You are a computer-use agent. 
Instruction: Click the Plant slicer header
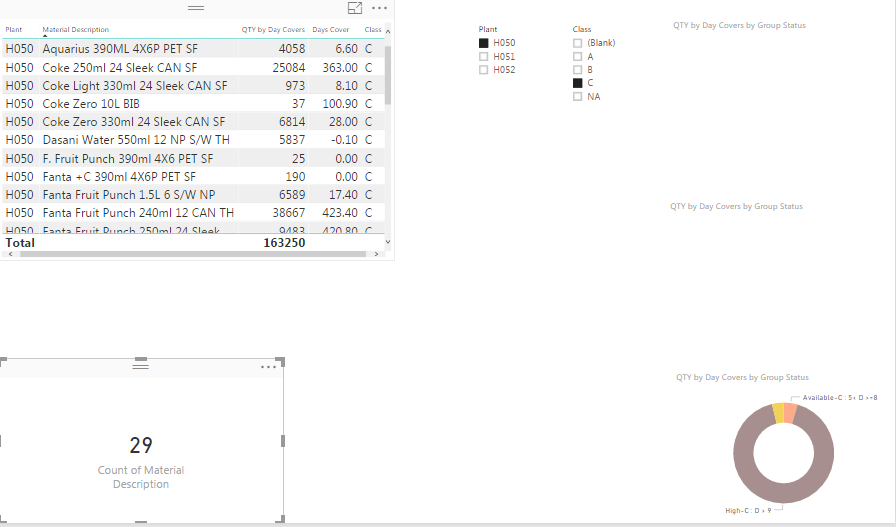pyautogui.click(x=488, y=29)
